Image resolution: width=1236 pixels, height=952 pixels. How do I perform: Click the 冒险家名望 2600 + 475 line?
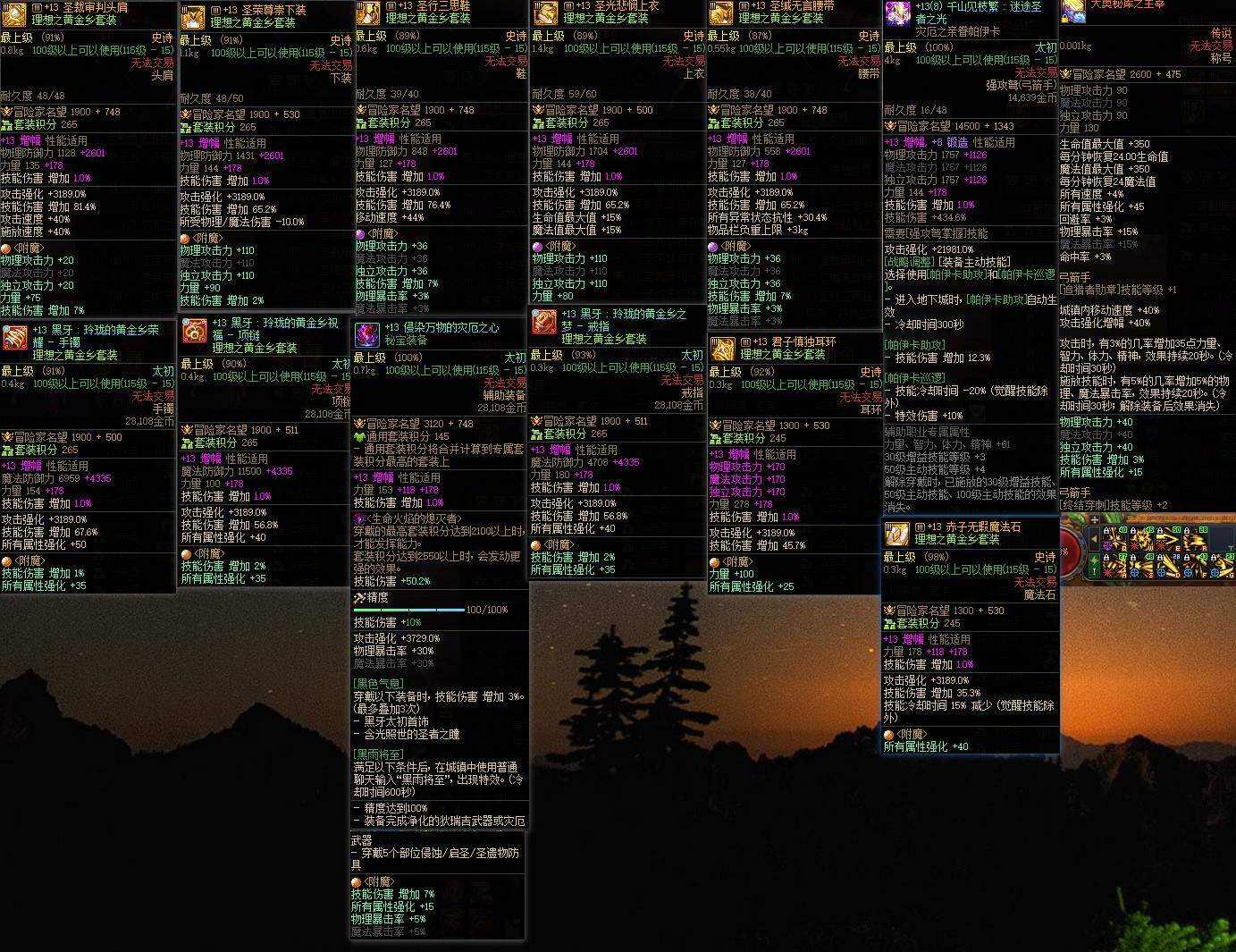click(x=1120, y=74)
